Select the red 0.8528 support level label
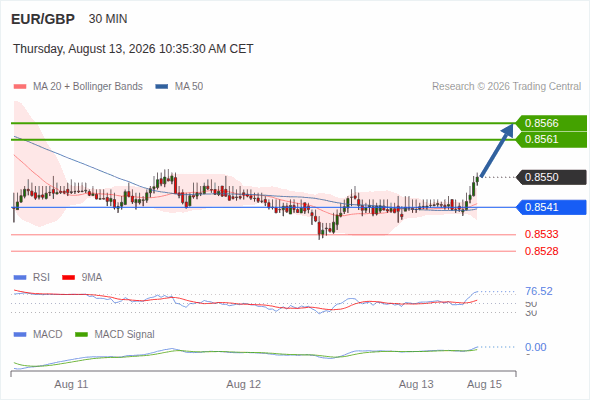Viewport: 590px width, 400px height. tap(541, 251)
